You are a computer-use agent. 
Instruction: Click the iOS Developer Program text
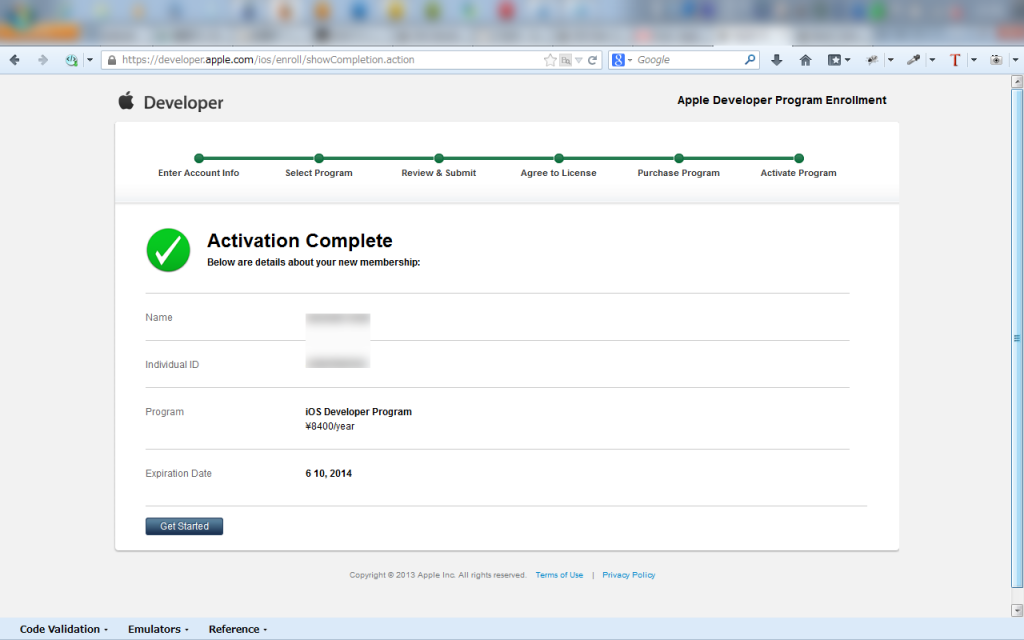(359, 412)
